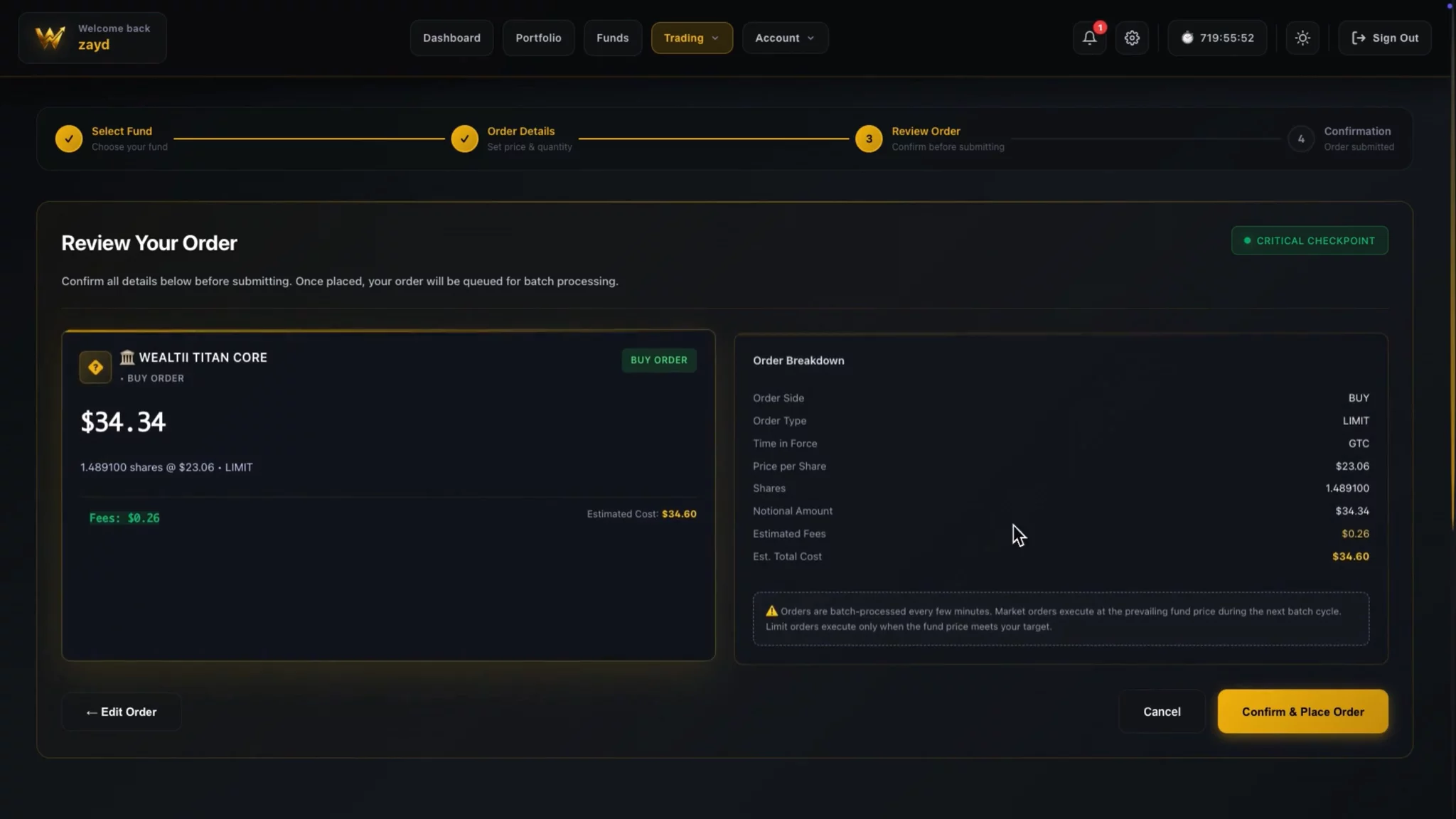Click the session timer 719:55:52
Screen dimensions: 1456x819
(x=1217, y=38)
